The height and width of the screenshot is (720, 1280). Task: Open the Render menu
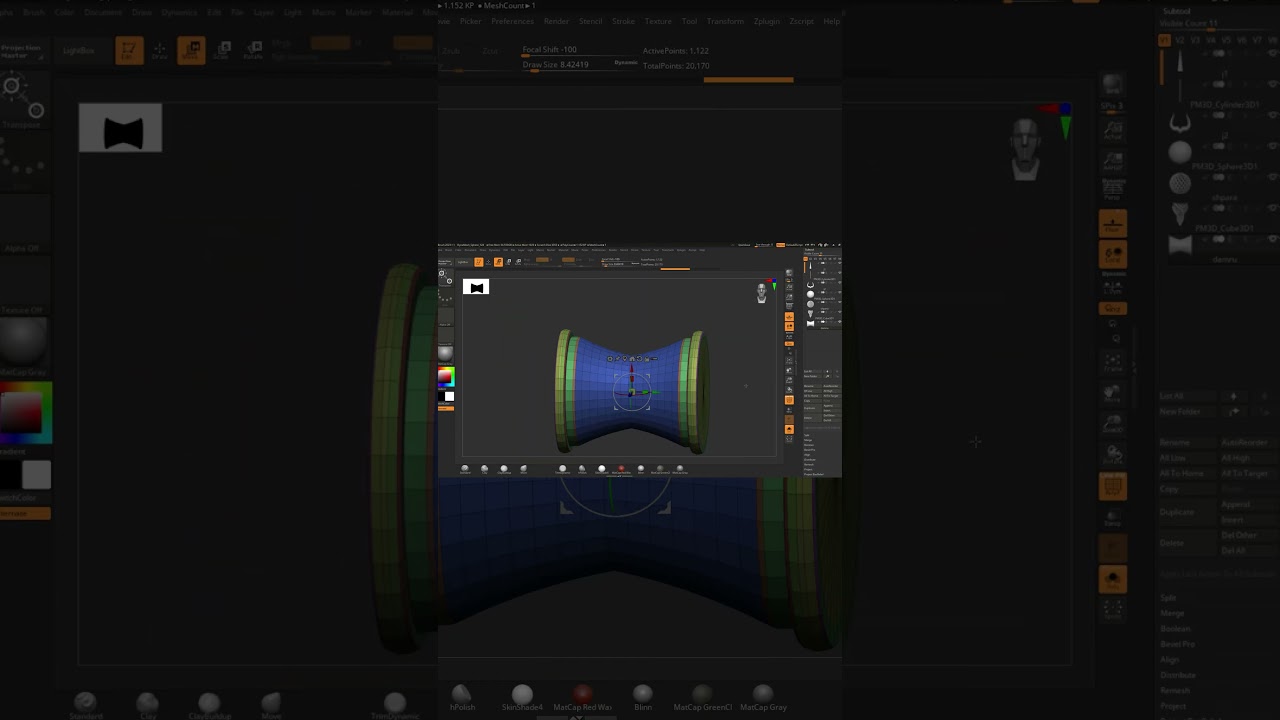tap(556, 21)
